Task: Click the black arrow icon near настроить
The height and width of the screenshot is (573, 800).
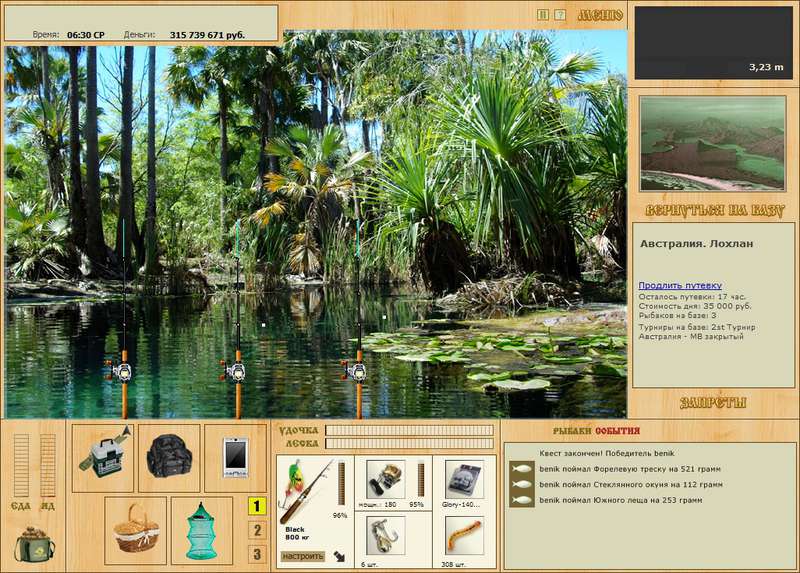Action: (x=339, y=556)
